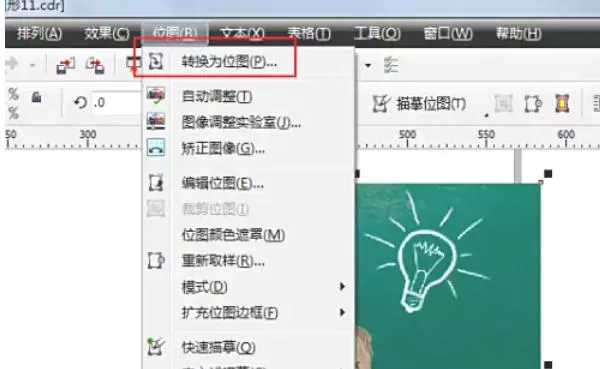The height and width of the screenshot is (369, 600).
Task: Open the dropdown arrow beside options icon
Action: (x=368, y=65)
